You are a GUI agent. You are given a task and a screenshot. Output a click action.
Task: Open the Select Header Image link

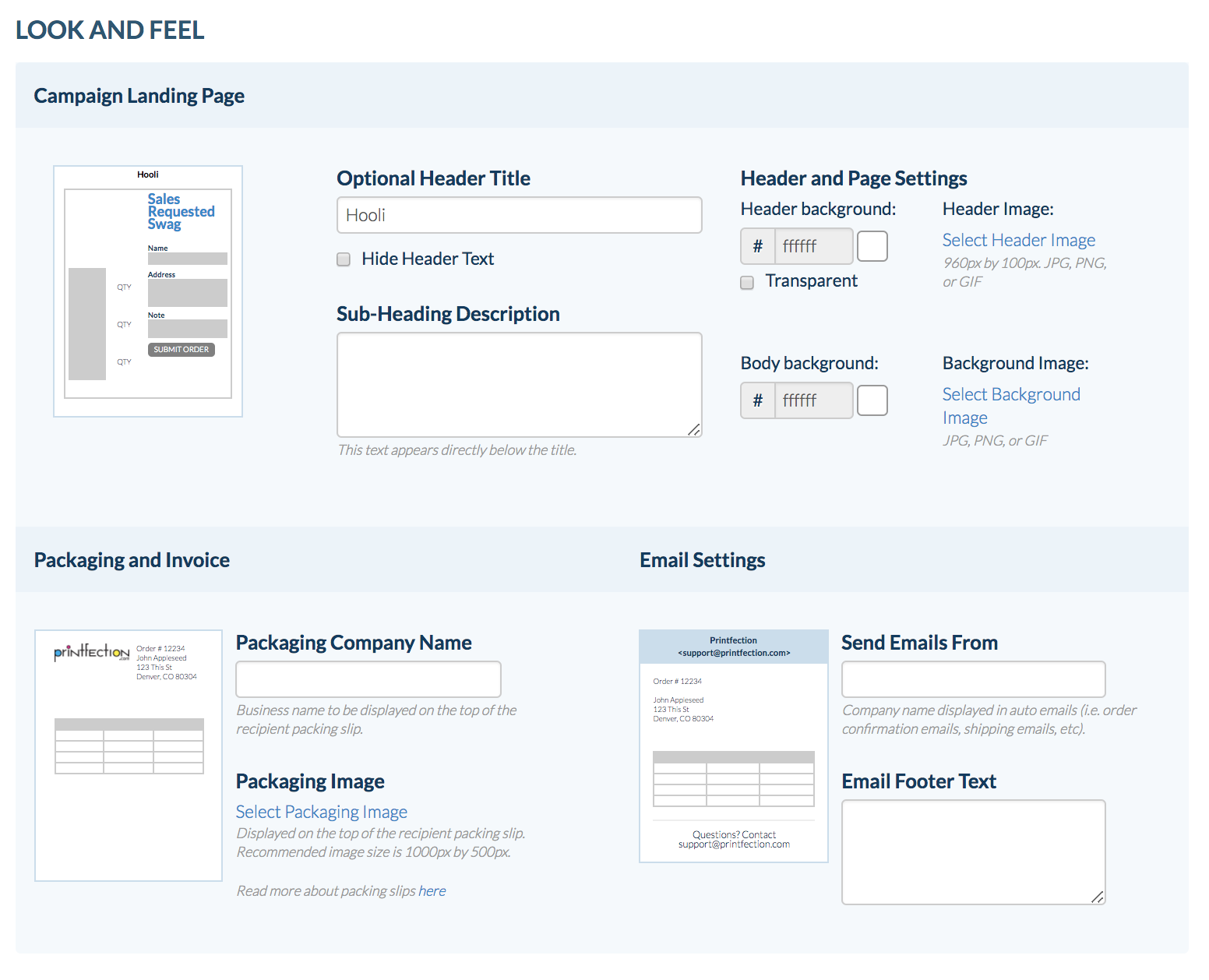point(1018,240)
